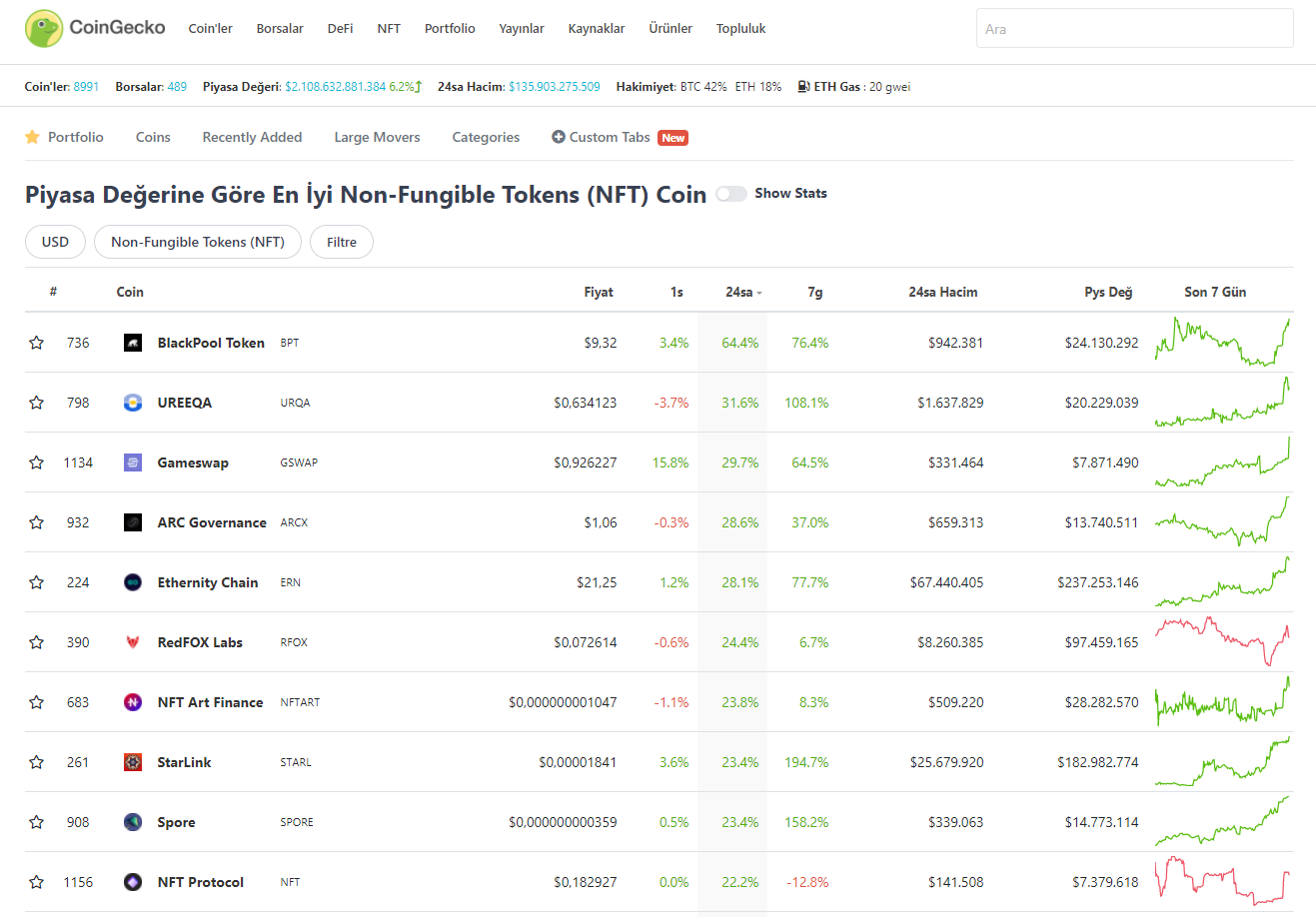Switch to the Large Movers tab
The width and height of the screenshot is (1316, 917).
[377, 137]
